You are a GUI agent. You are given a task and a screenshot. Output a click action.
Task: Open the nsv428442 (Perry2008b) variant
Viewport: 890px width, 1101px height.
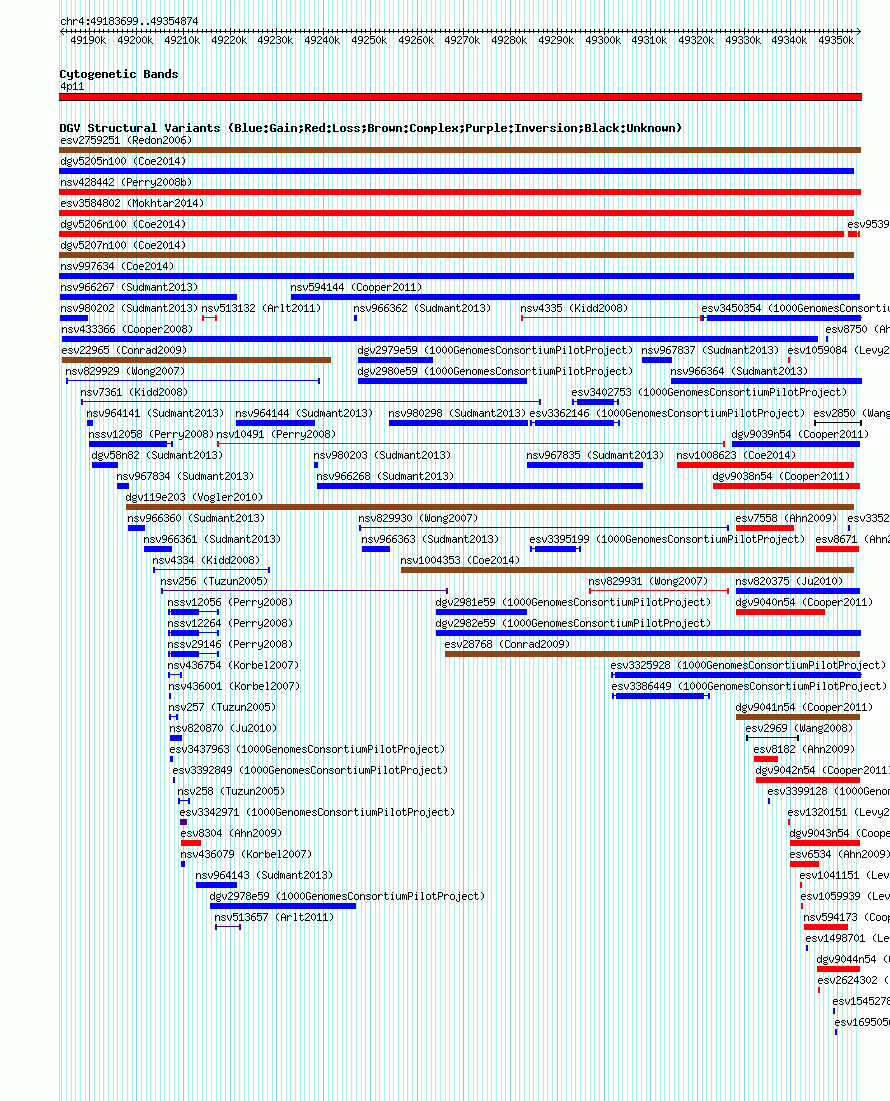(x=126, y=183)
